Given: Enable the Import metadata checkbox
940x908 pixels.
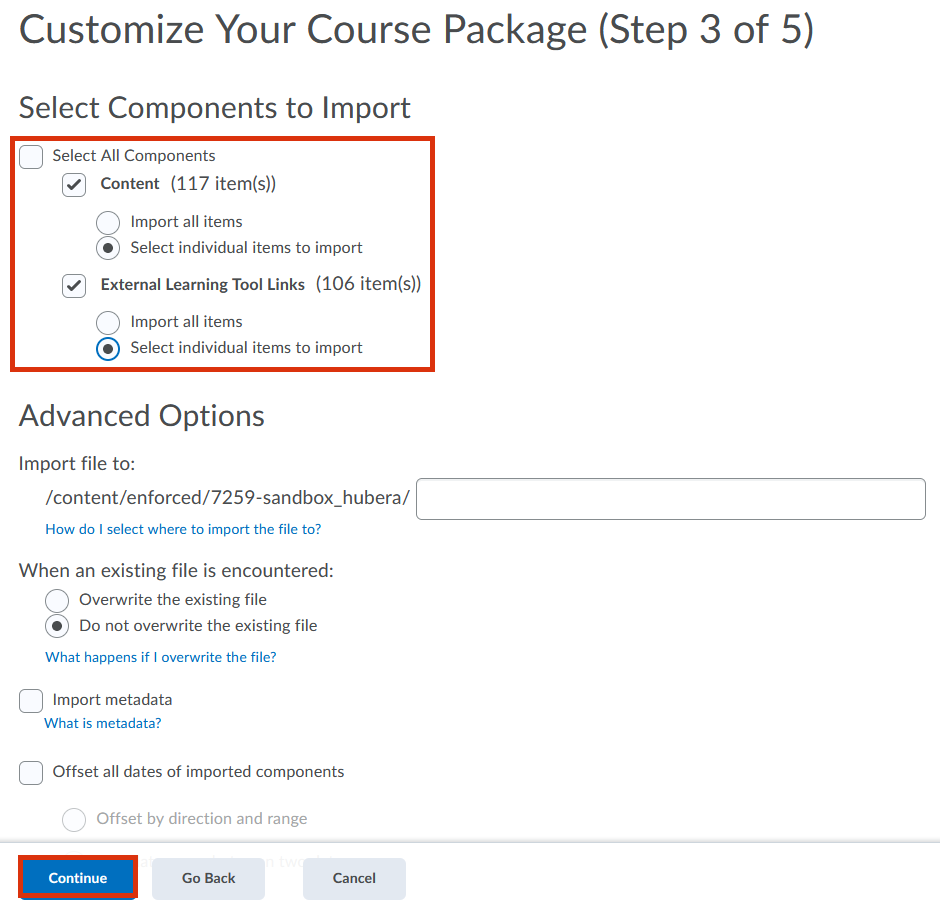Looking at the screenshot, I should pyautogui.click(x=31, y=701).
